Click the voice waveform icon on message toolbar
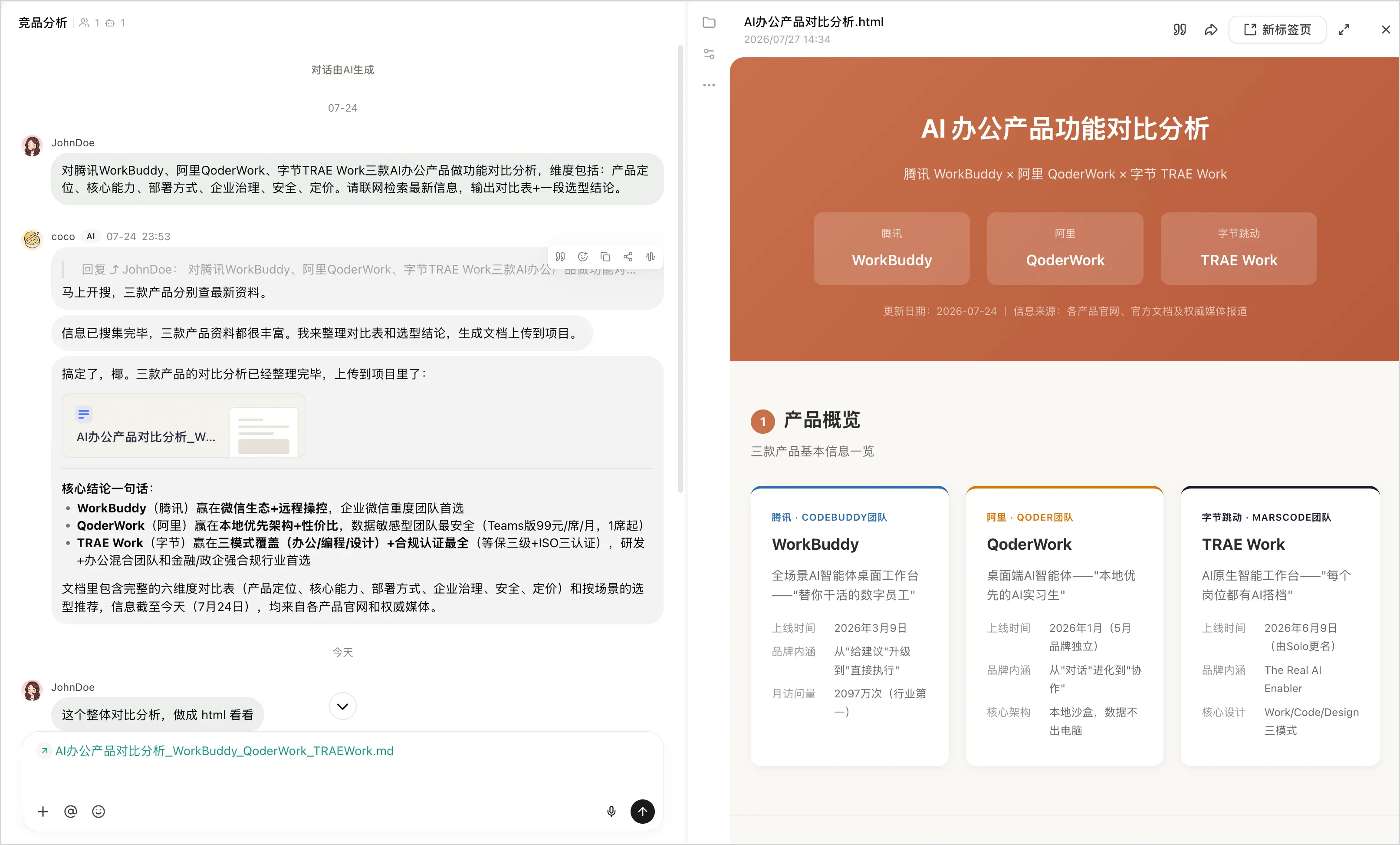This screenshot has width=1400, height=845. click(651, 257)
